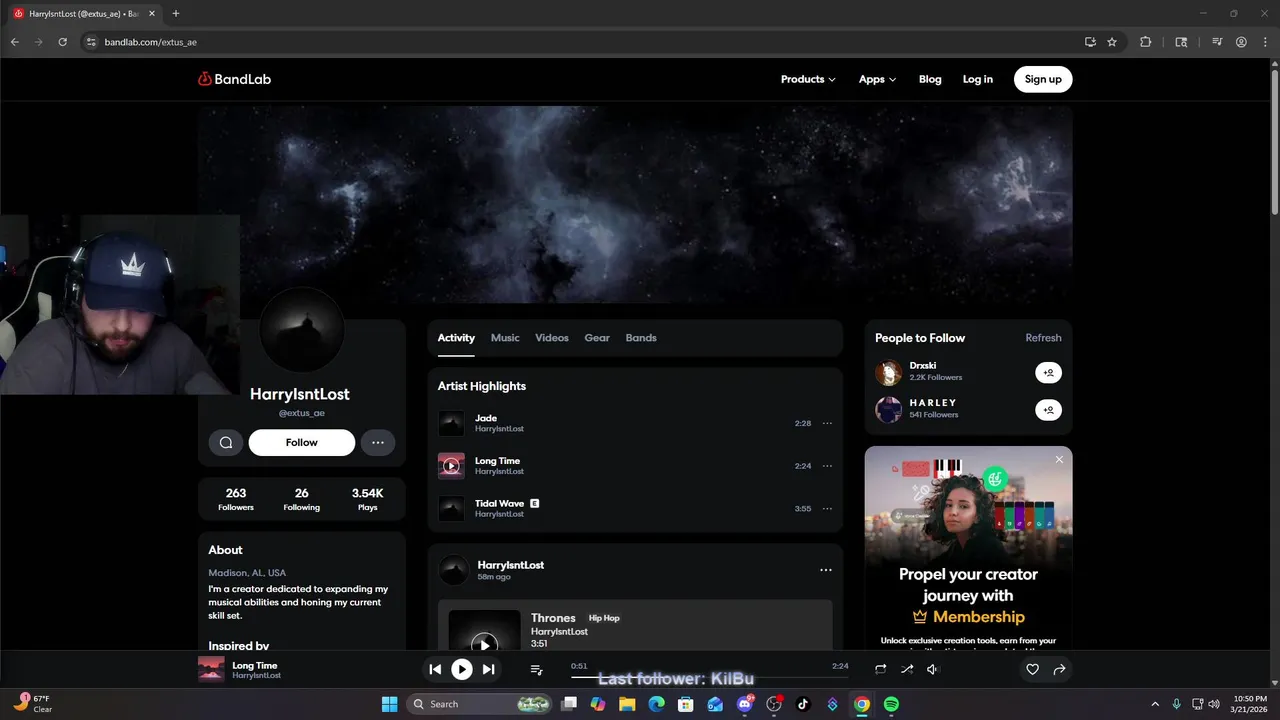The width and height of the screenshot is (1280, 720).
Task: Open the Chrome profile icon
Action: pos(1241,42)
